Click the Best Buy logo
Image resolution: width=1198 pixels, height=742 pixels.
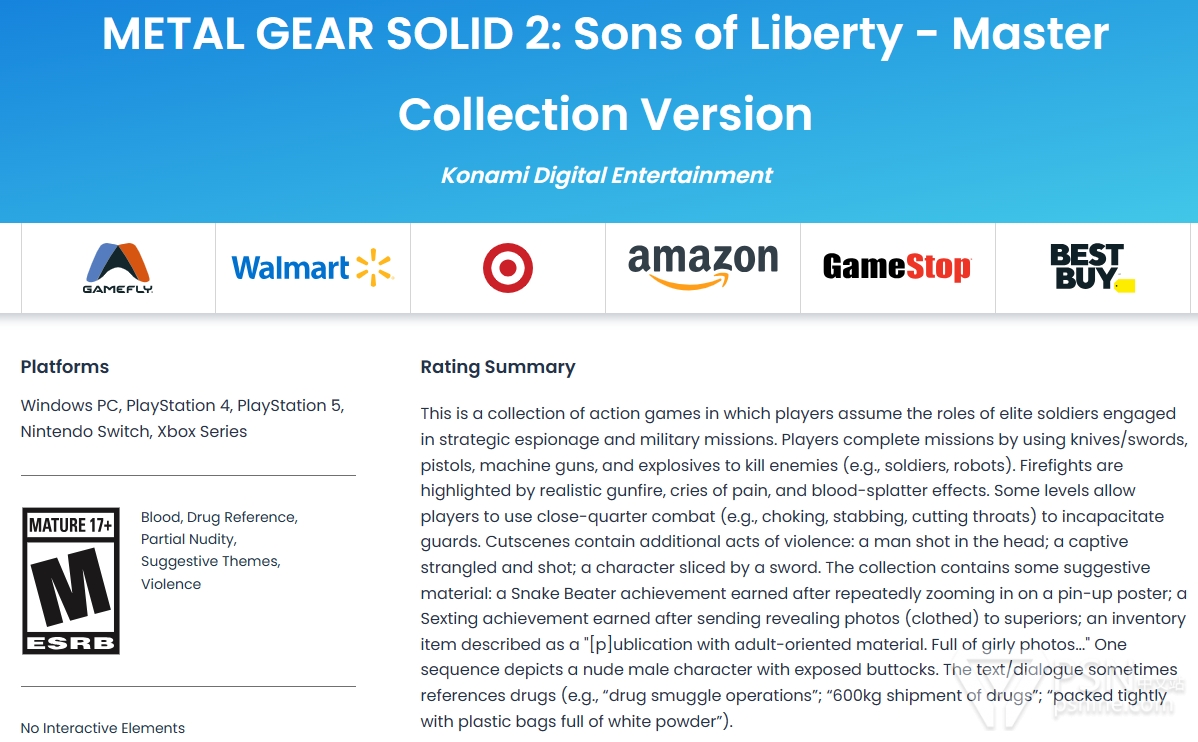tap(1093, 267)
